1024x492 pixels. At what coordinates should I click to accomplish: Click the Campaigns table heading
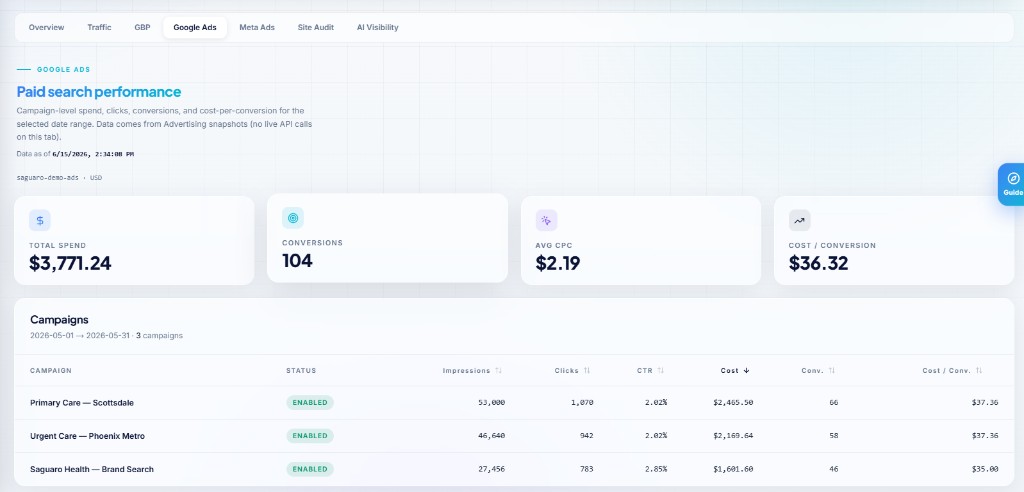pyautogui.click(x=59, y=320)
